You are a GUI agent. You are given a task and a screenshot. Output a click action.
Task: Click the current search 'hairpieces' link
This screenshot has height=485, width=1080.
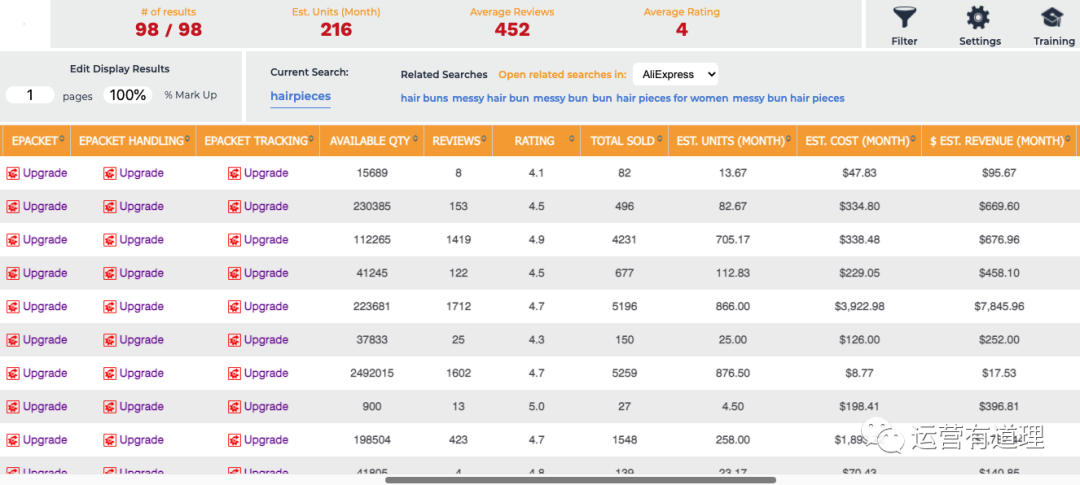300,96
